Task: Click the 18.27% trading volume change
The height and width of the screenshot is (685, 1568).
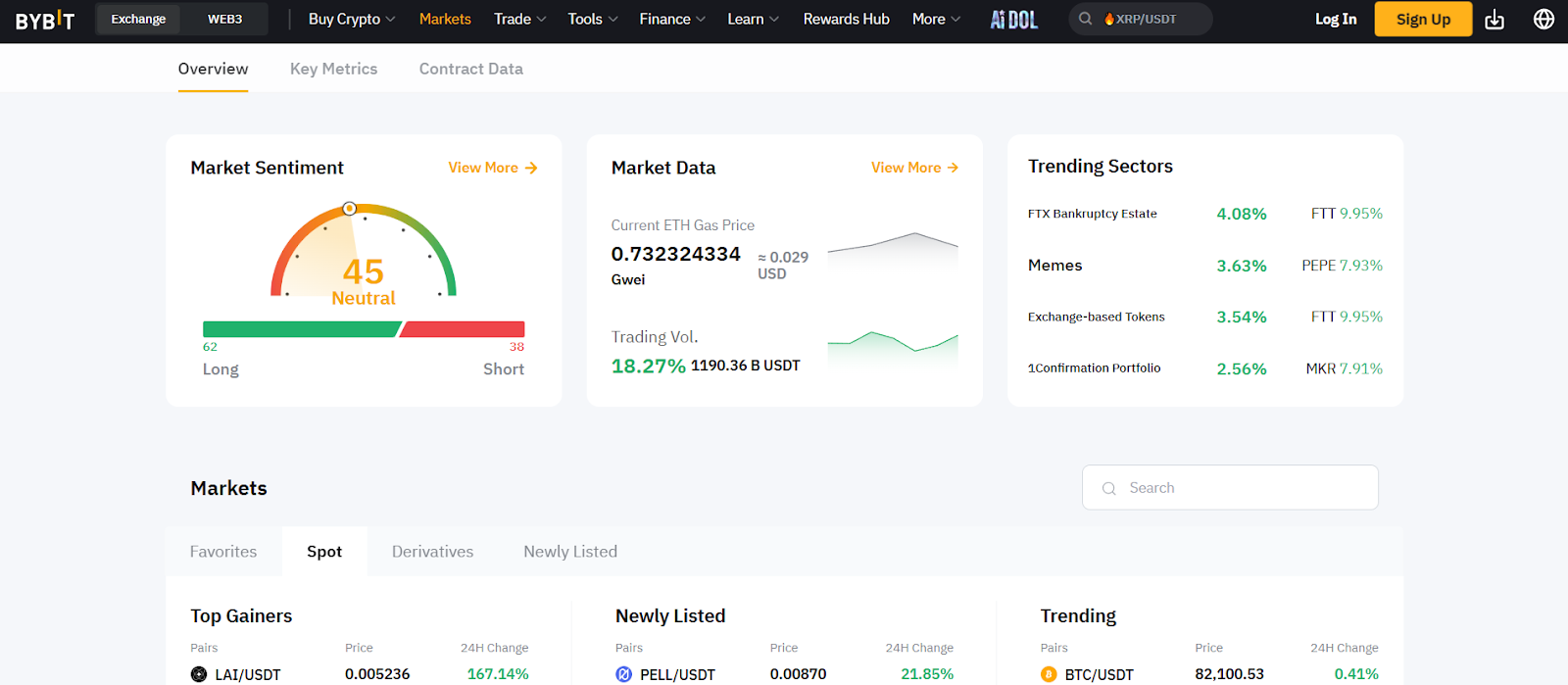Action: click(648, 367)
